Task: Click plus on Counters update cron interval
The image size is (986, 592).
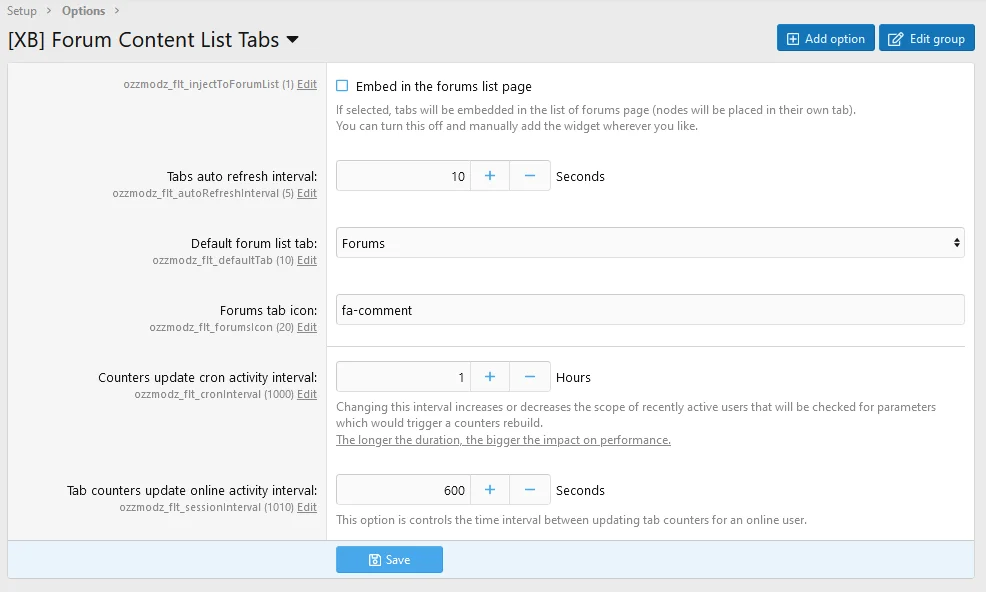Action: [x=490, y=377]
